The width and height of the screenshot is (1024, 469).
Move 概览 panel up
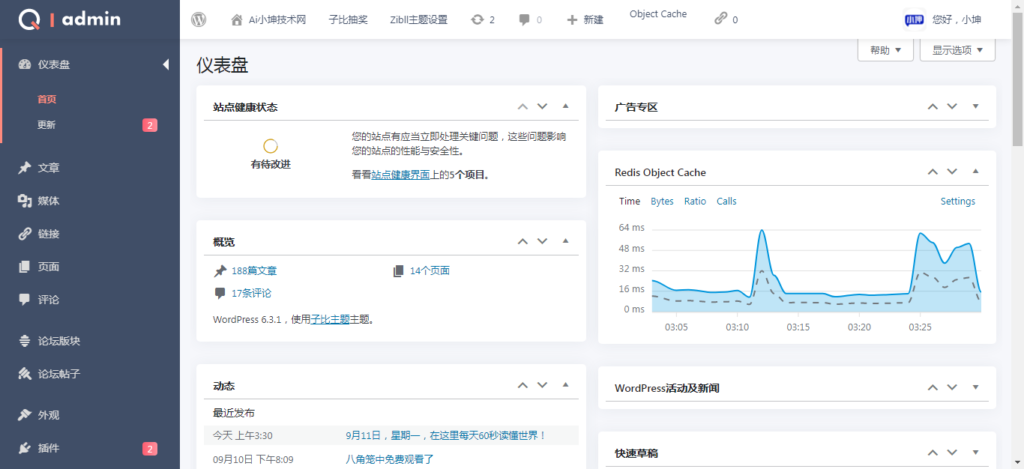(x=522, y=241)
